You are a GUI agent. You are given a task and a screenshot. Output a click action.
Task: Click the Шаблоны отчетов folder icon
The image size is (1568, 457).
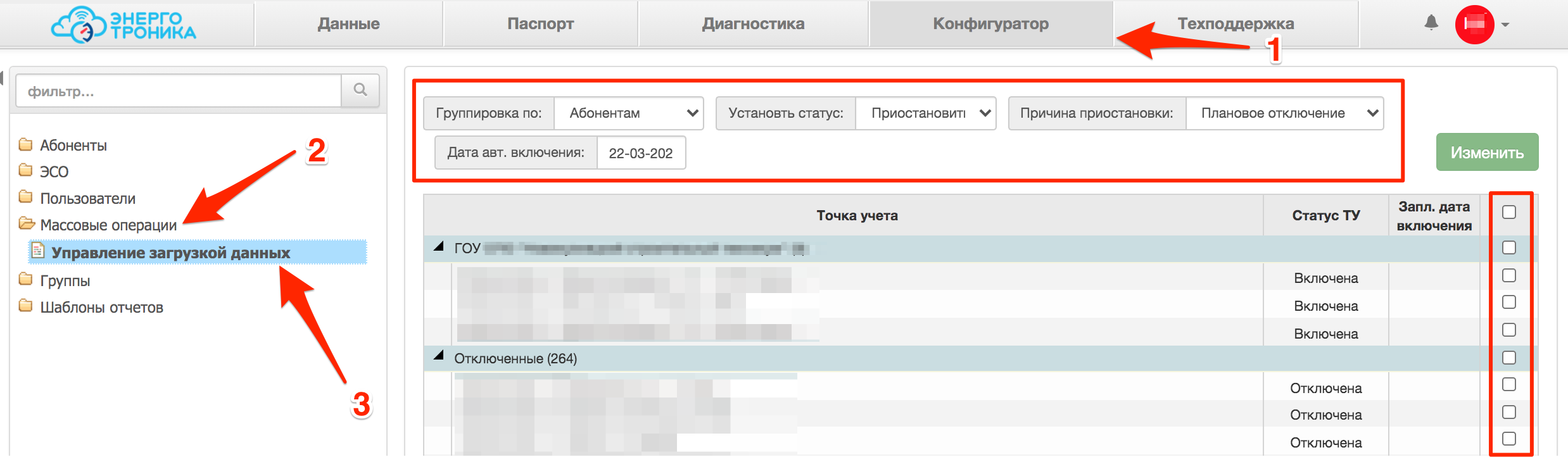(25, 306)
